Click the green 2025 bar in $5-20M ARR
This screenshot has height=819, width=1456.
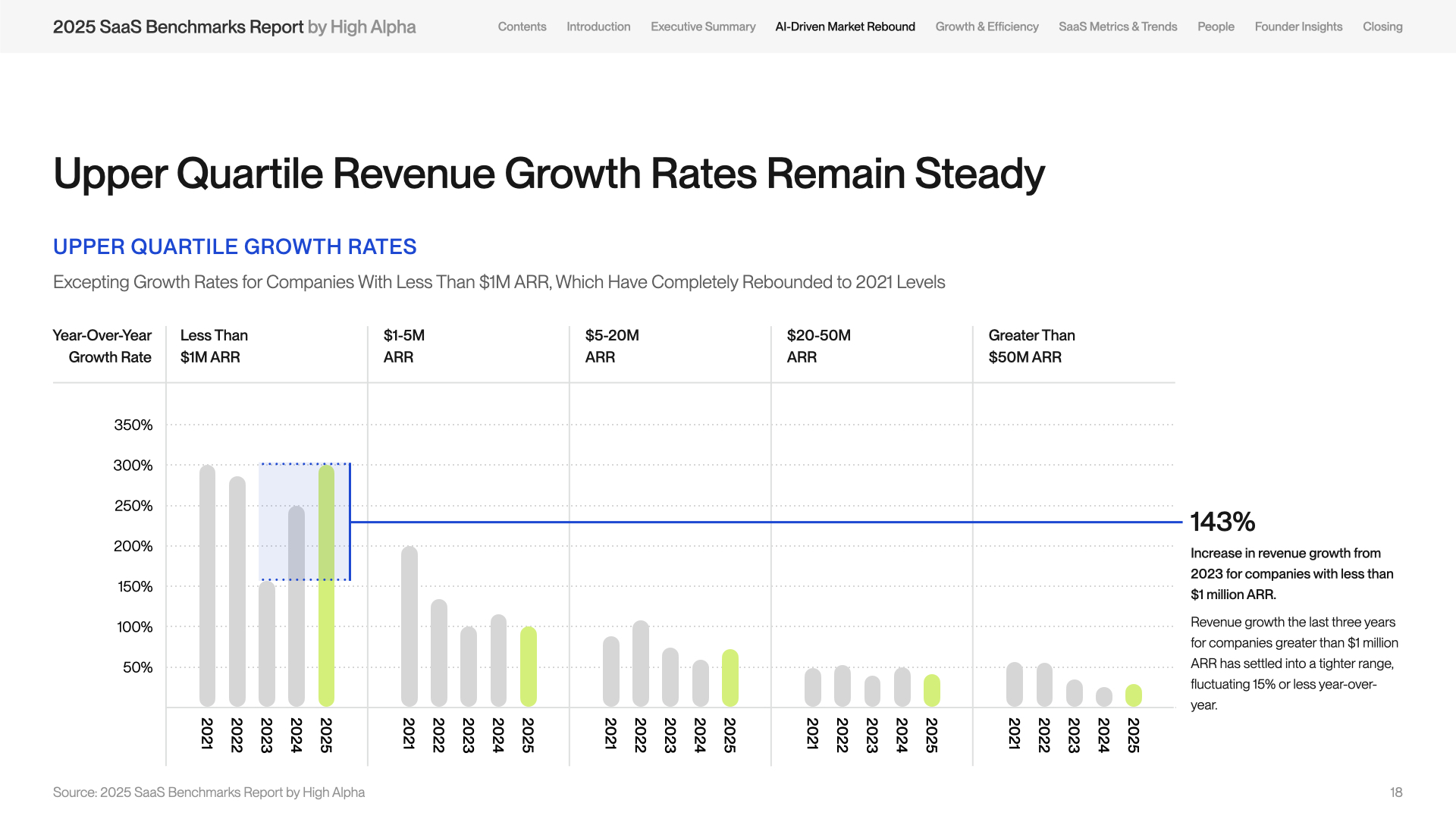click(x=730, y=679)
